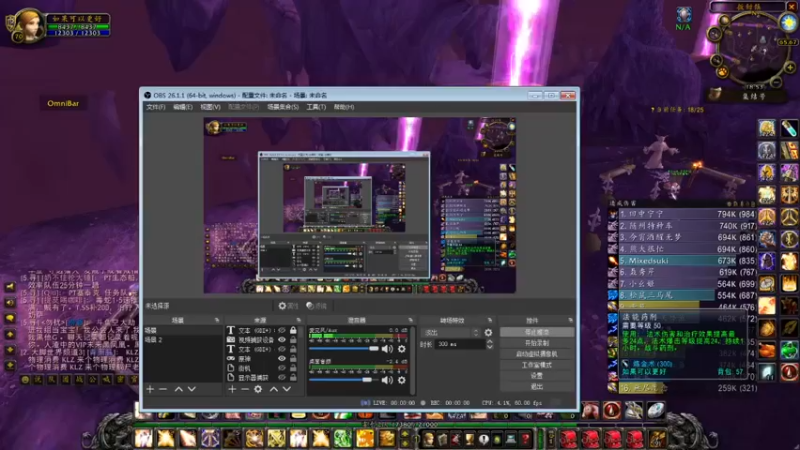Toggle lock on 视频捕获设备 source

pyautogui.click(x=293, y=340)
